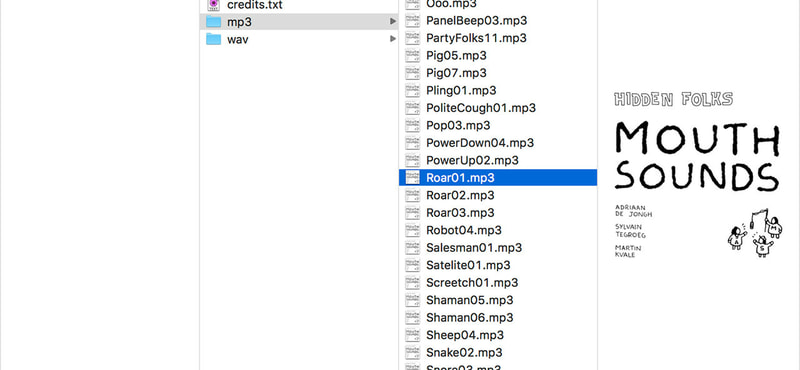Click the Salesman01.mp3 file icon

click(x=412, y=248)
